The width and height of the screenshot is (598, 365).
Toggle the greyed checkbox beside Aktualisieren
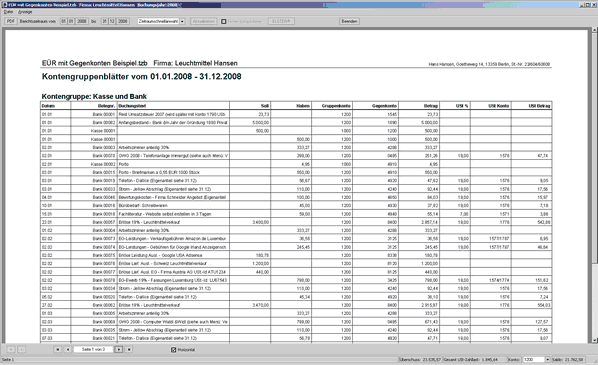224,21
